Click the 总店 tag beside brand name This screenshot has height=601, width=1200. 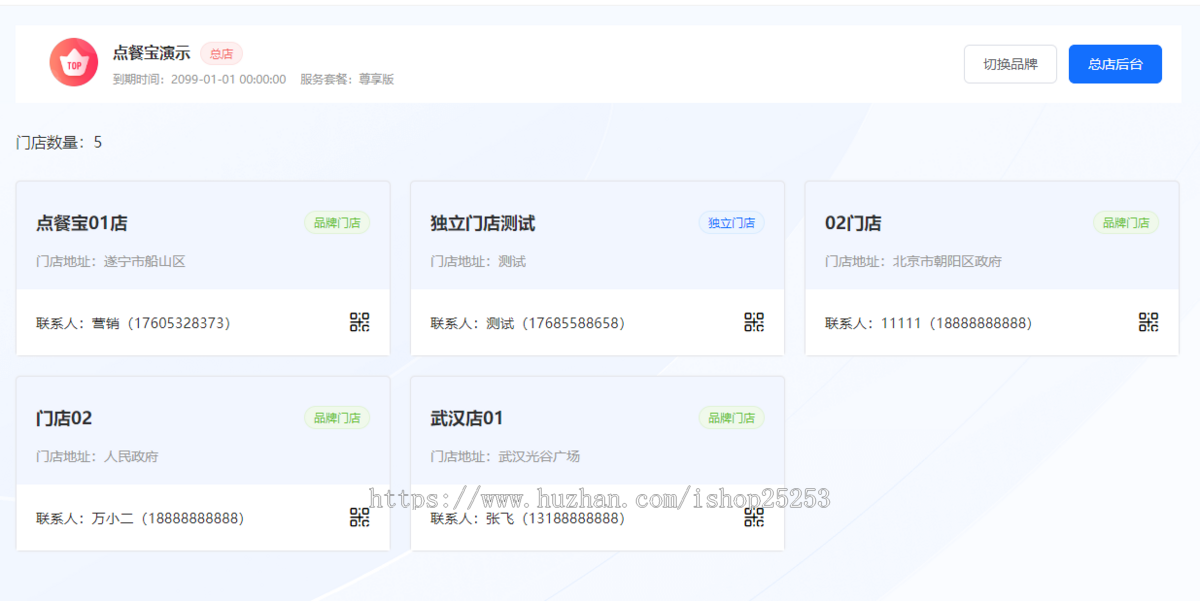click(221, 54)
